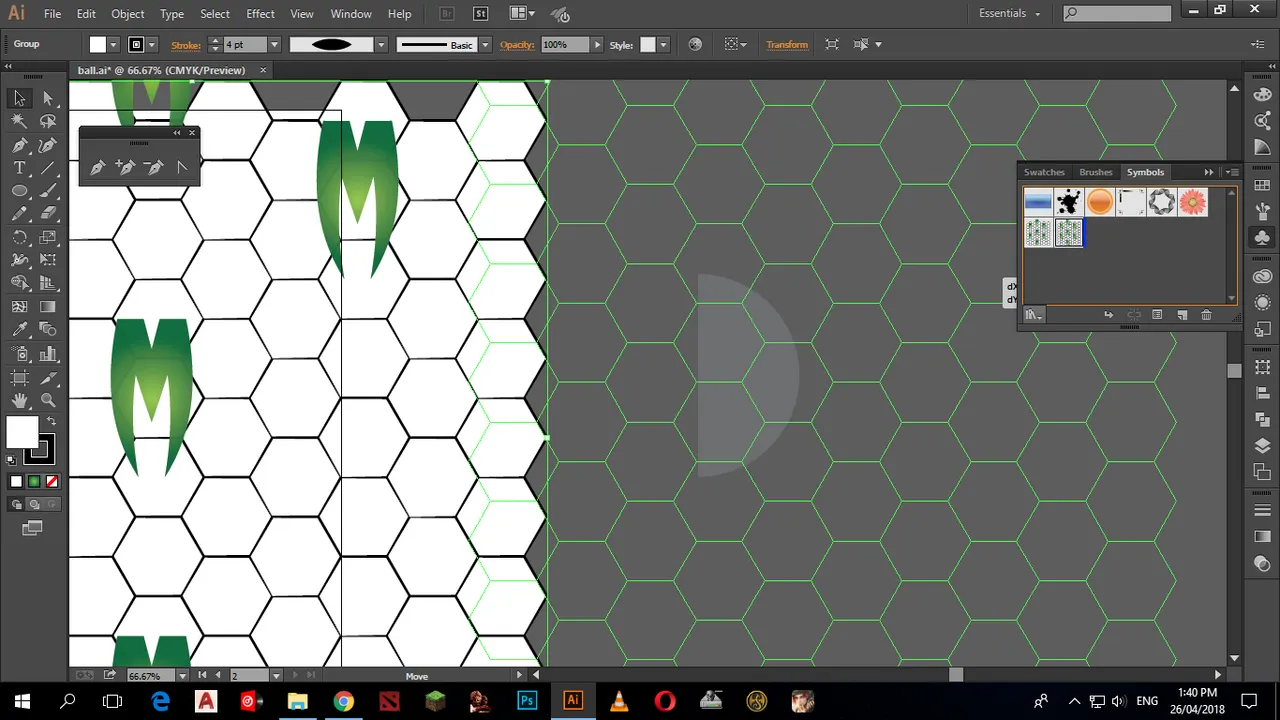Open the fill color dropdown in control bar
This screenshot has width=1280, height=720.
pyautogui.click(x=113, y=44)
